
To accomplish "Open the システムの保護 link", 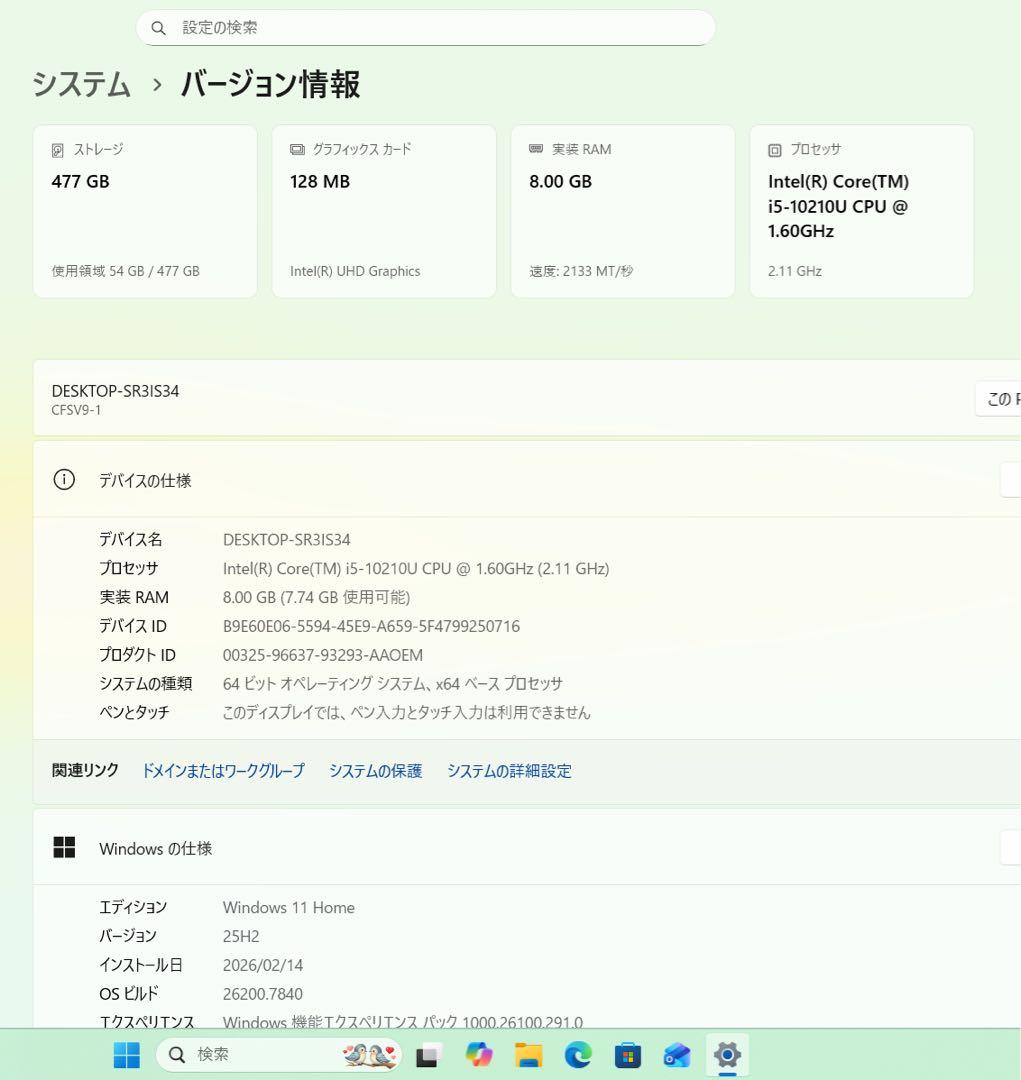I will coord(375,771).
